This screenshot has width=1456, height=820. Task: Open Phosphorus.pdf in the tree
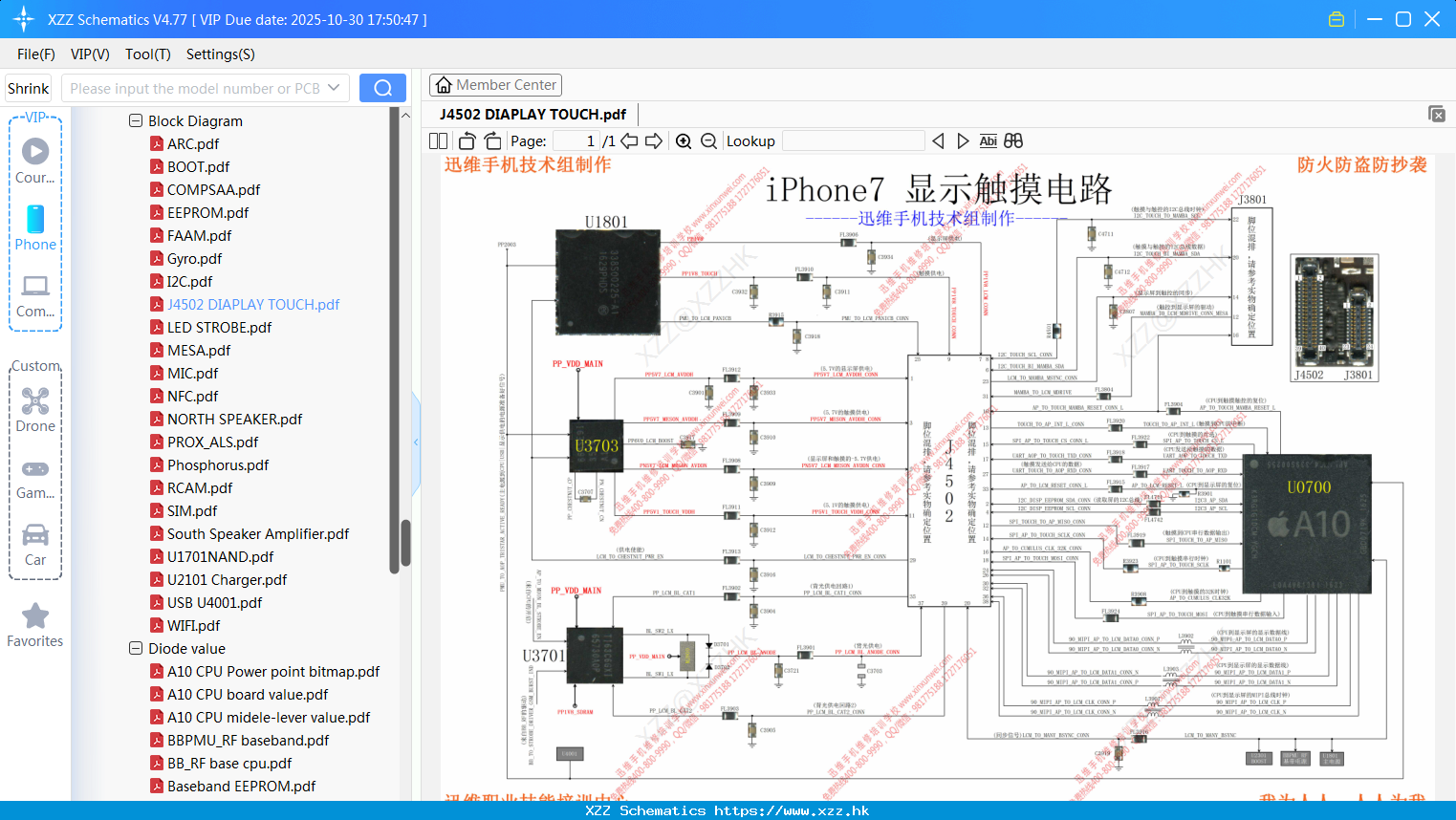click(x=218, y=464)
